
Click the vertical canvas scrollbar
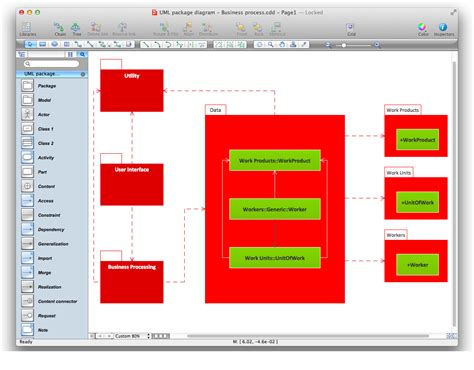pyautogui.click(x=454, y=193)
